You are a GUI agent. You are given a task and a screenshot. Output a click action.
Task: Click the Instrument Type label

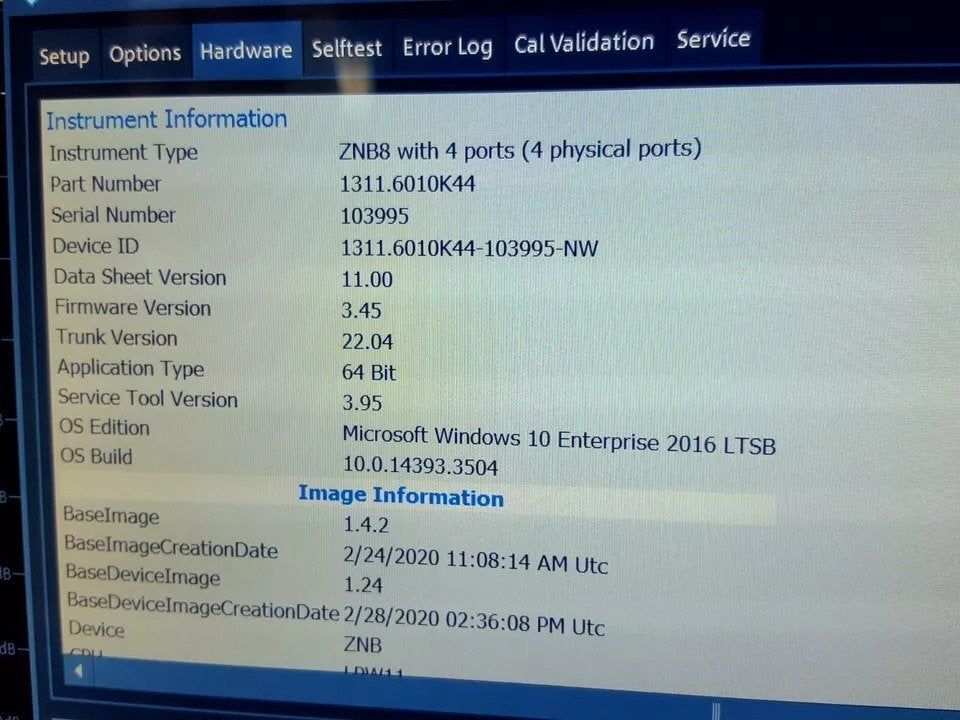[124, 152]
